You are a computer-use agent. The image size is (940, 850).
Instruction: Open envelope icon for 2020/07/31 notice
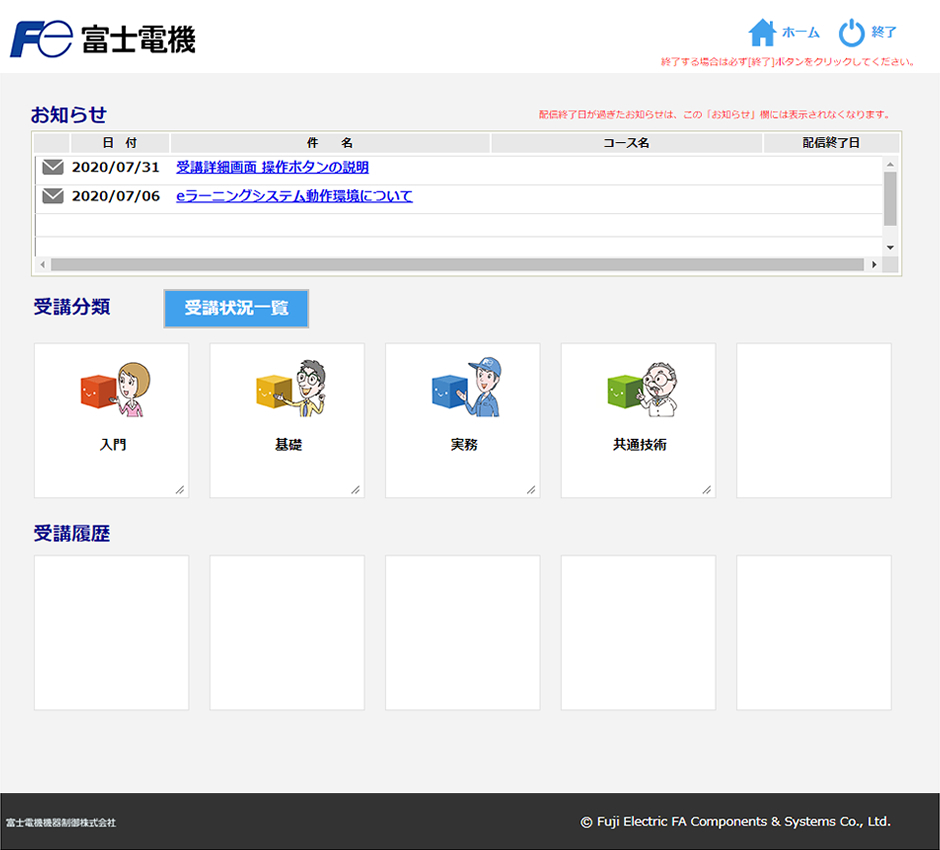pyautogui.click(x=53, y=167)
